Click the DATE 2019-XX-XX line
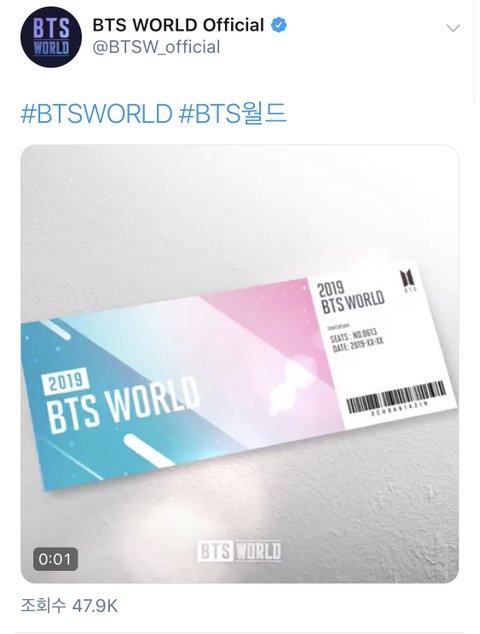This screenshot has height=634, width=480. (357, 345)
